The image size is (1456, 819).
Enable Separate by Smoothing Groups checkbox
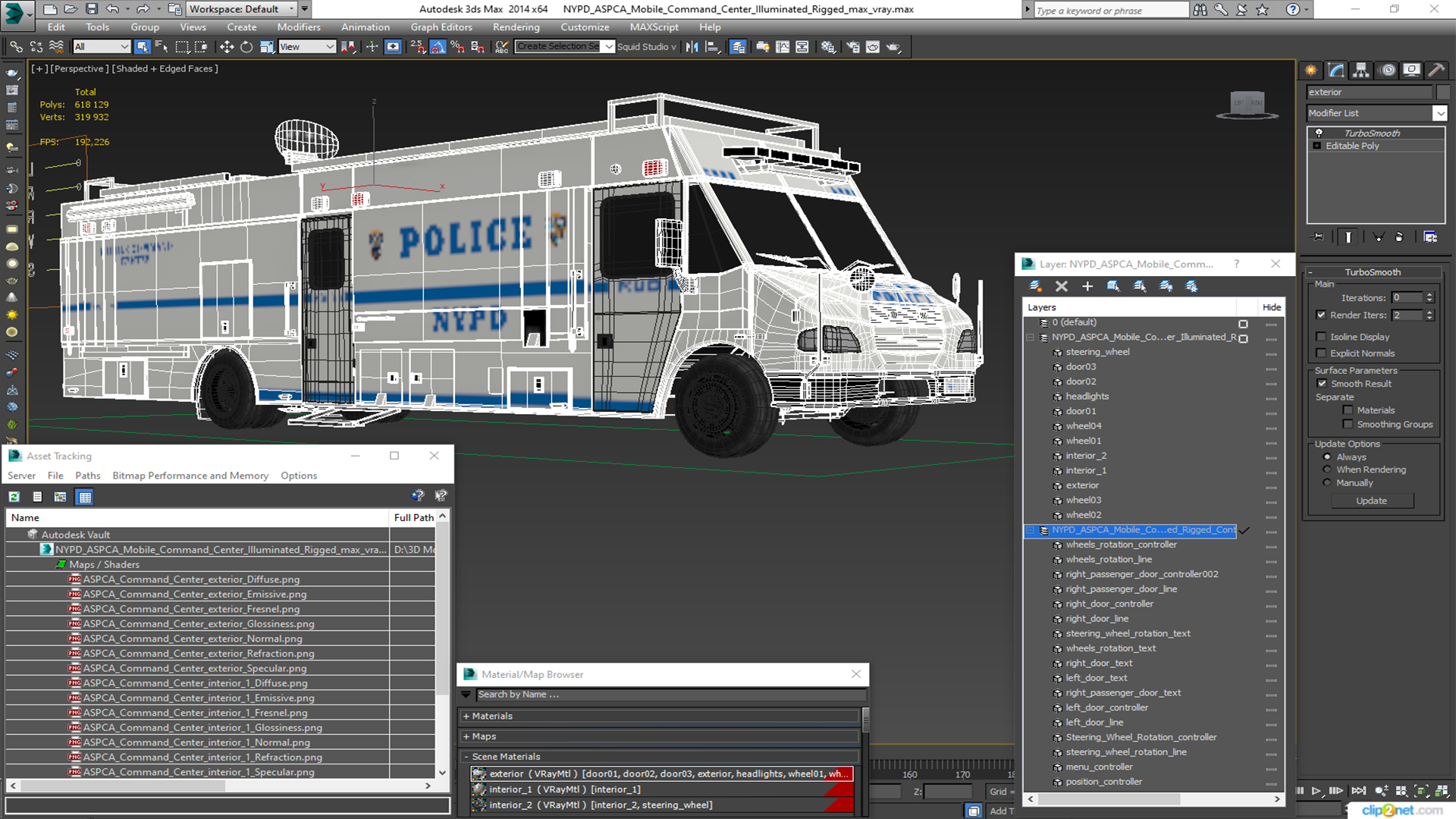[x=1348, y=425]
